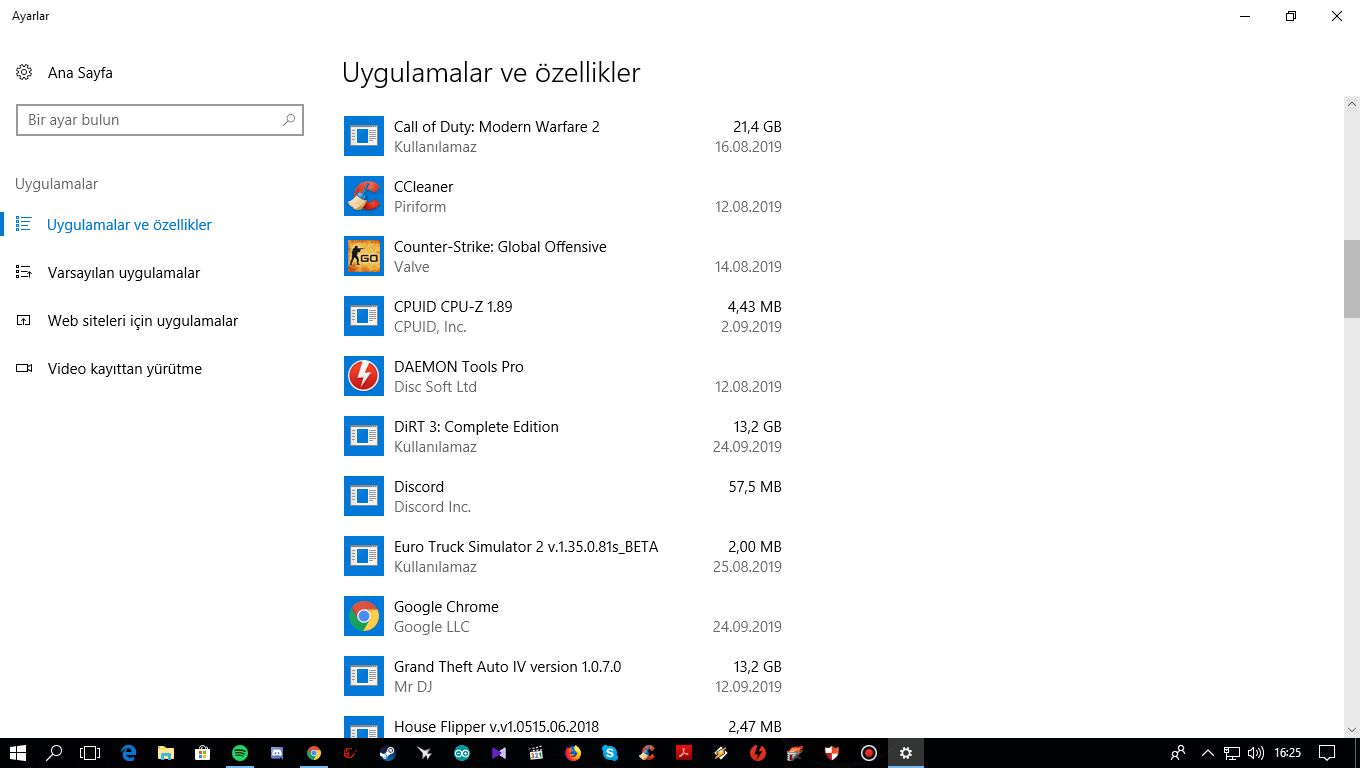Select the DiRT 3: Complete Edition app icon
The width and height of the screenshot is (1360, 768).
pyautogui.click(x=364, y=436)
